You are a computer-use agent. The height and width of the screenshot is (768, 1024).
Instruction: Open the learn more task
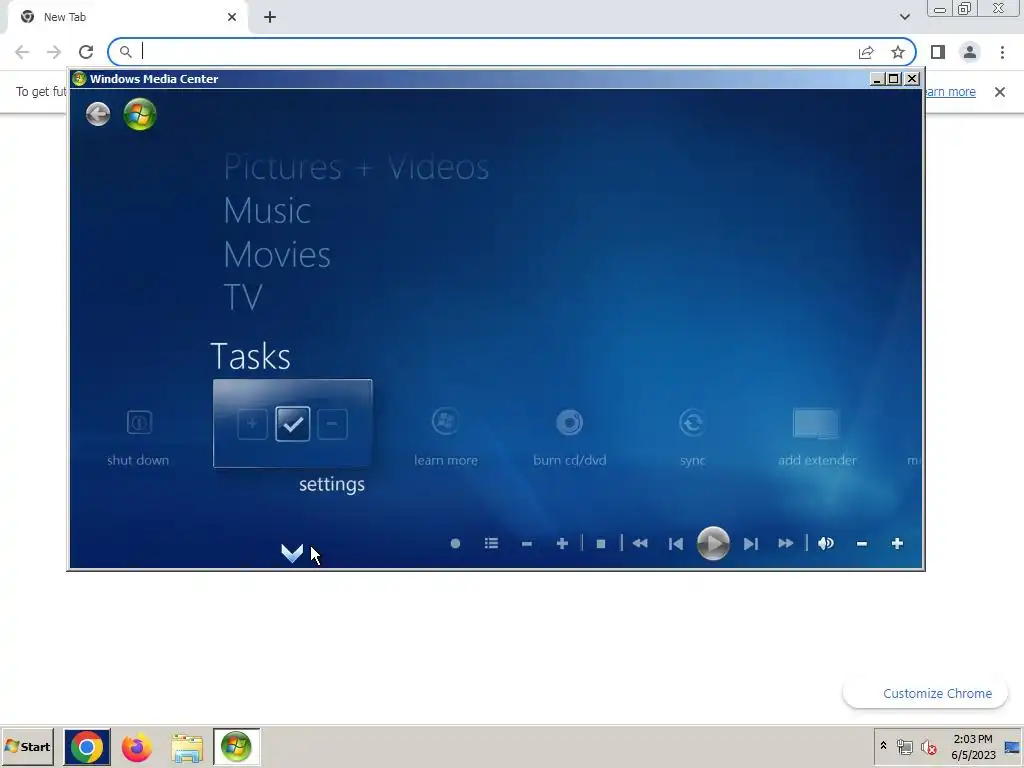446,437
